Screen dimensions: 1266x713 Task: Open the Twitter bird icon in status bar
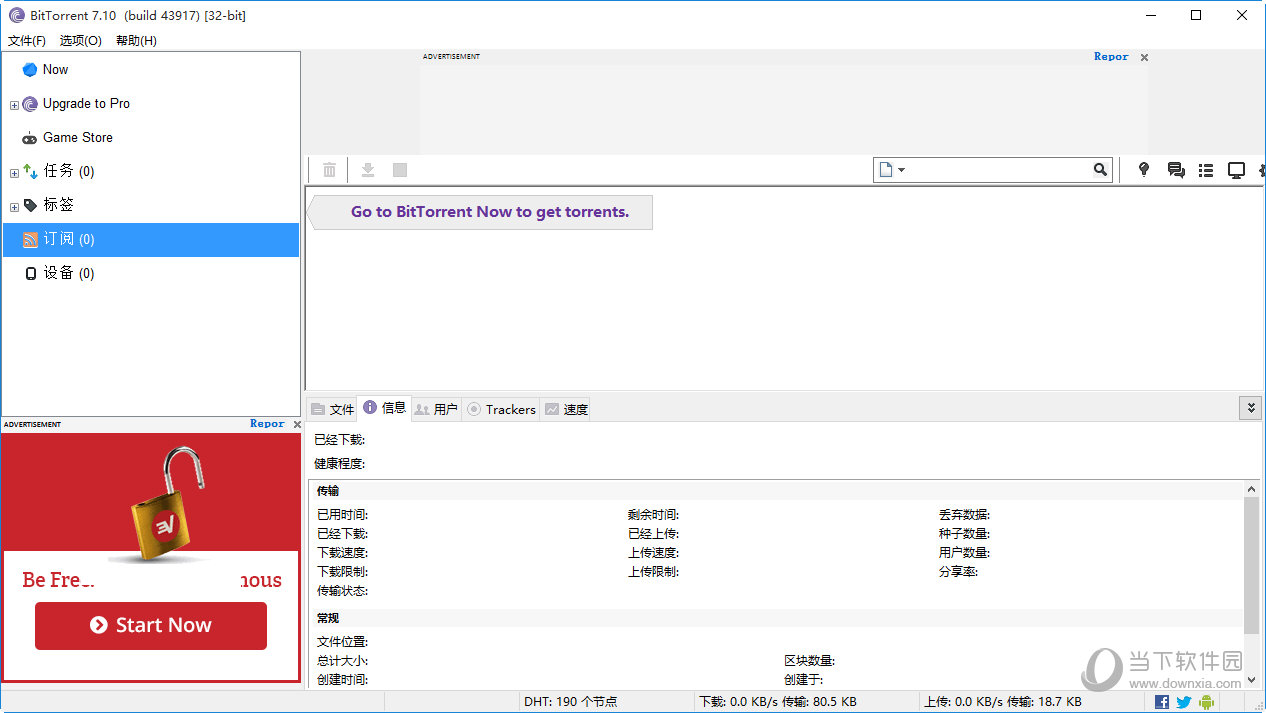point(1184,702)
